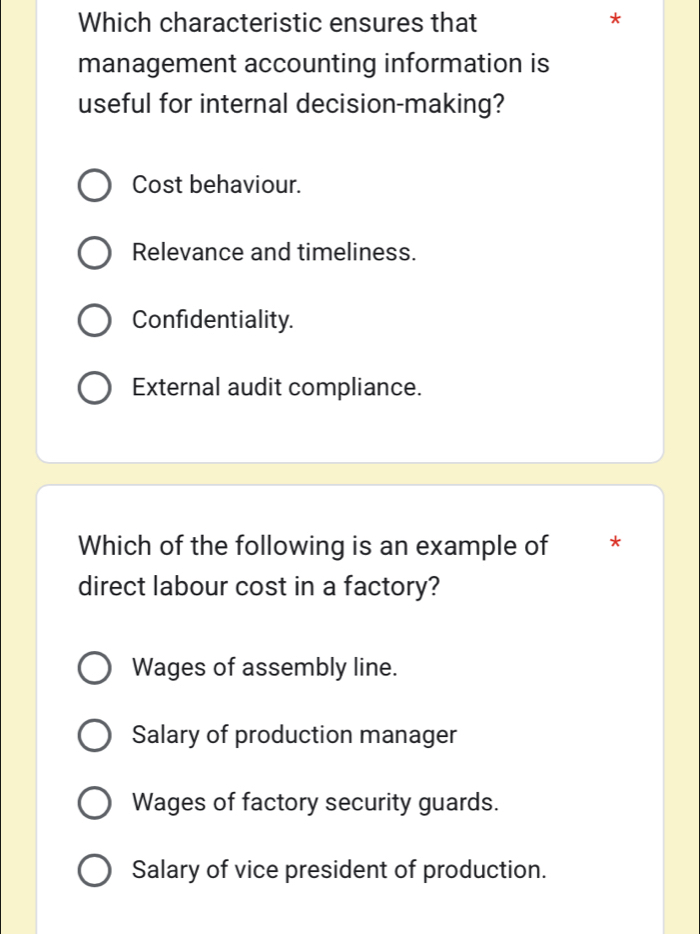Pick the External audit compliance radio circle
This screenshot has height=934, width=700.
(x=95, y=388)
